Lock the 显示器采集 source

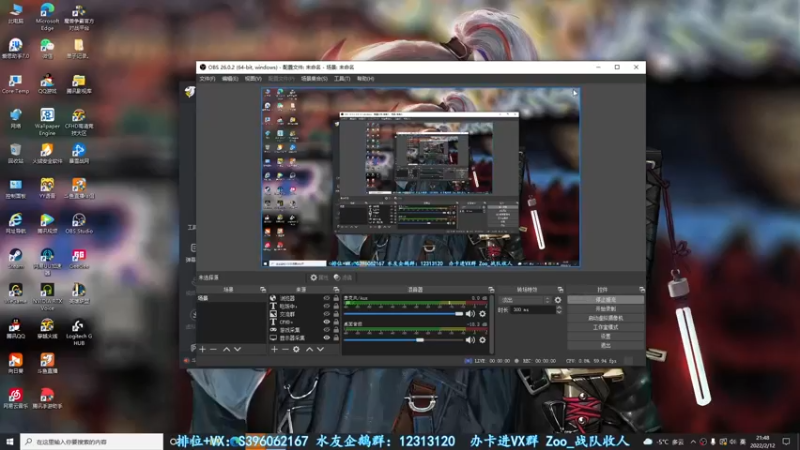tap(336, 338)
